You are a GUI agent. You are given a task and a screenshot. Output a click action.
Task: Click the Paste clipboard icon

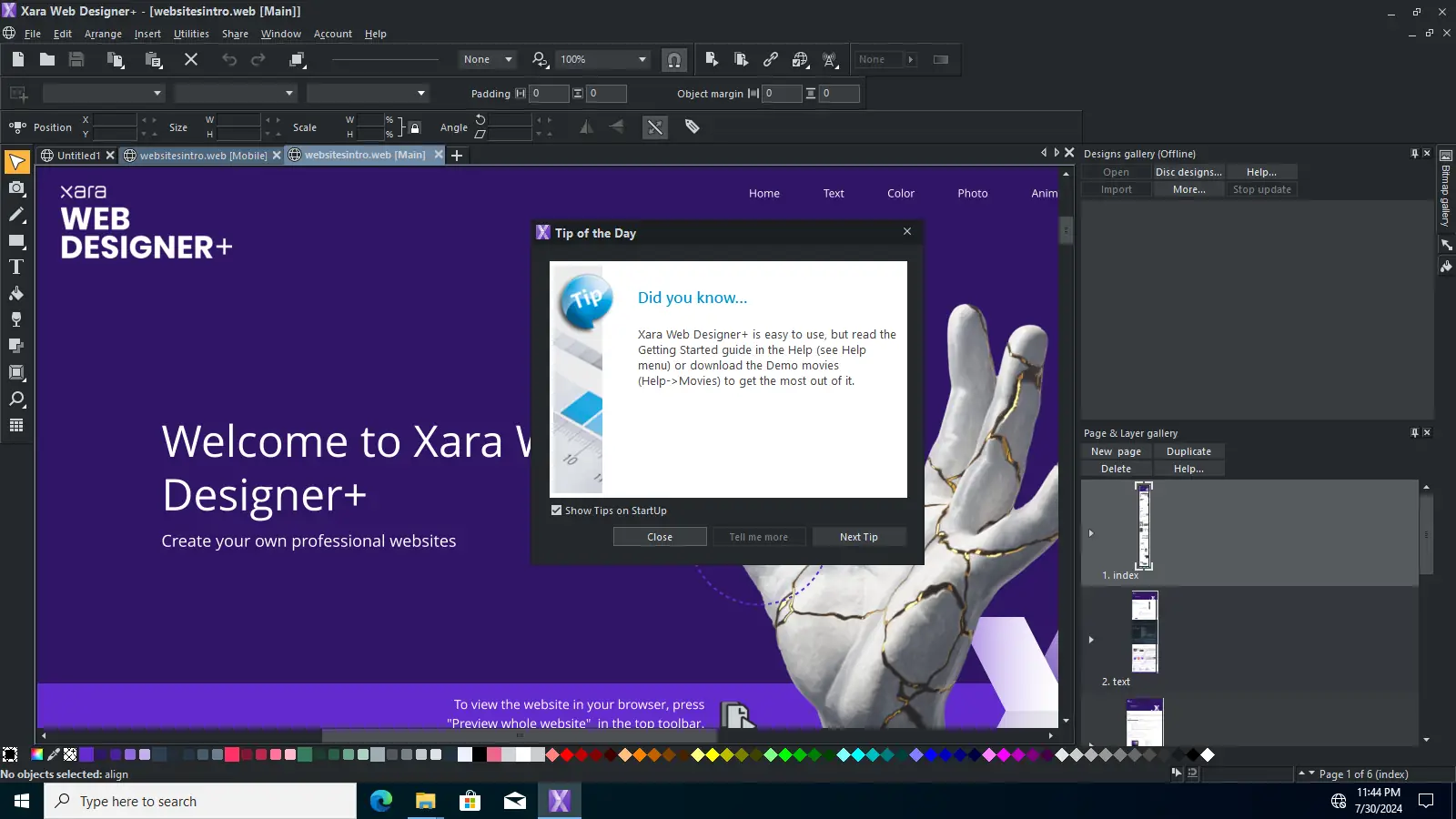[x=154, y=59]
